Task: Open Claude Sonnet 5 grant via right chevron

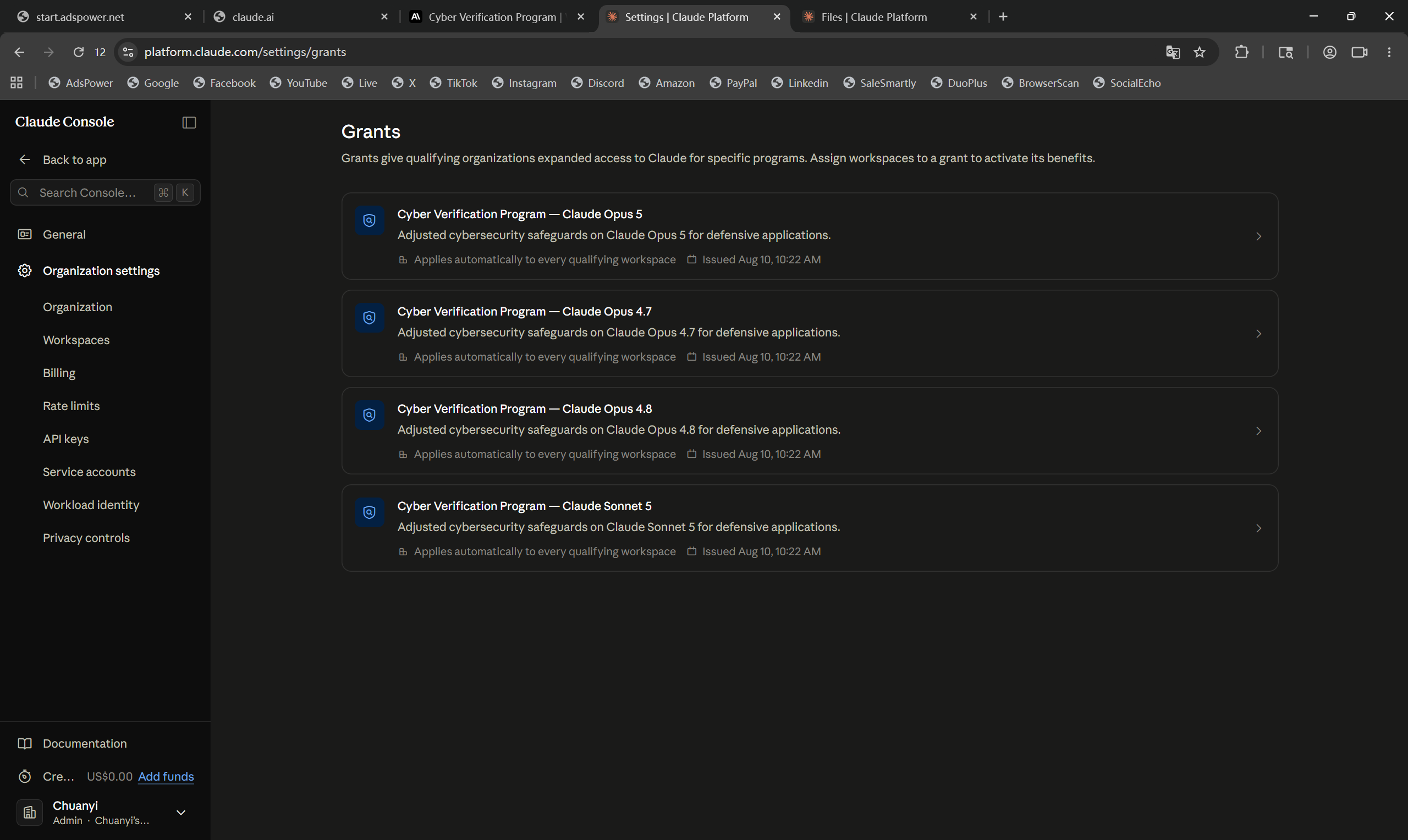Action: tap(1258, 528)
